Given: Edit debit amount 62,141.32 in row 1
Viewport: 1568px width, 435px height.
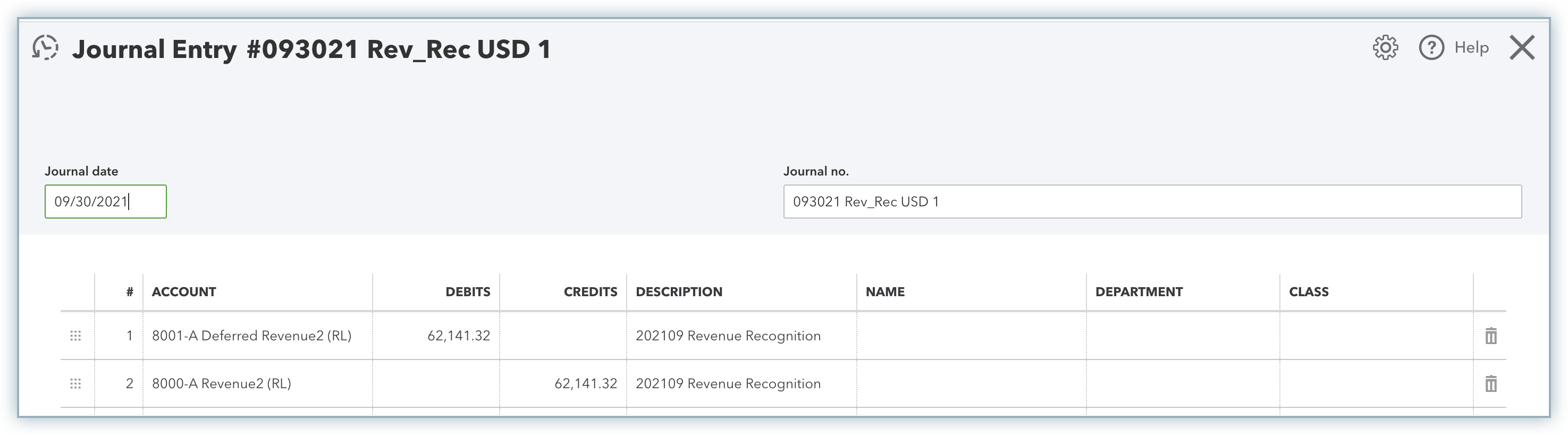Looking at the screenshot, I should point(436,336).
